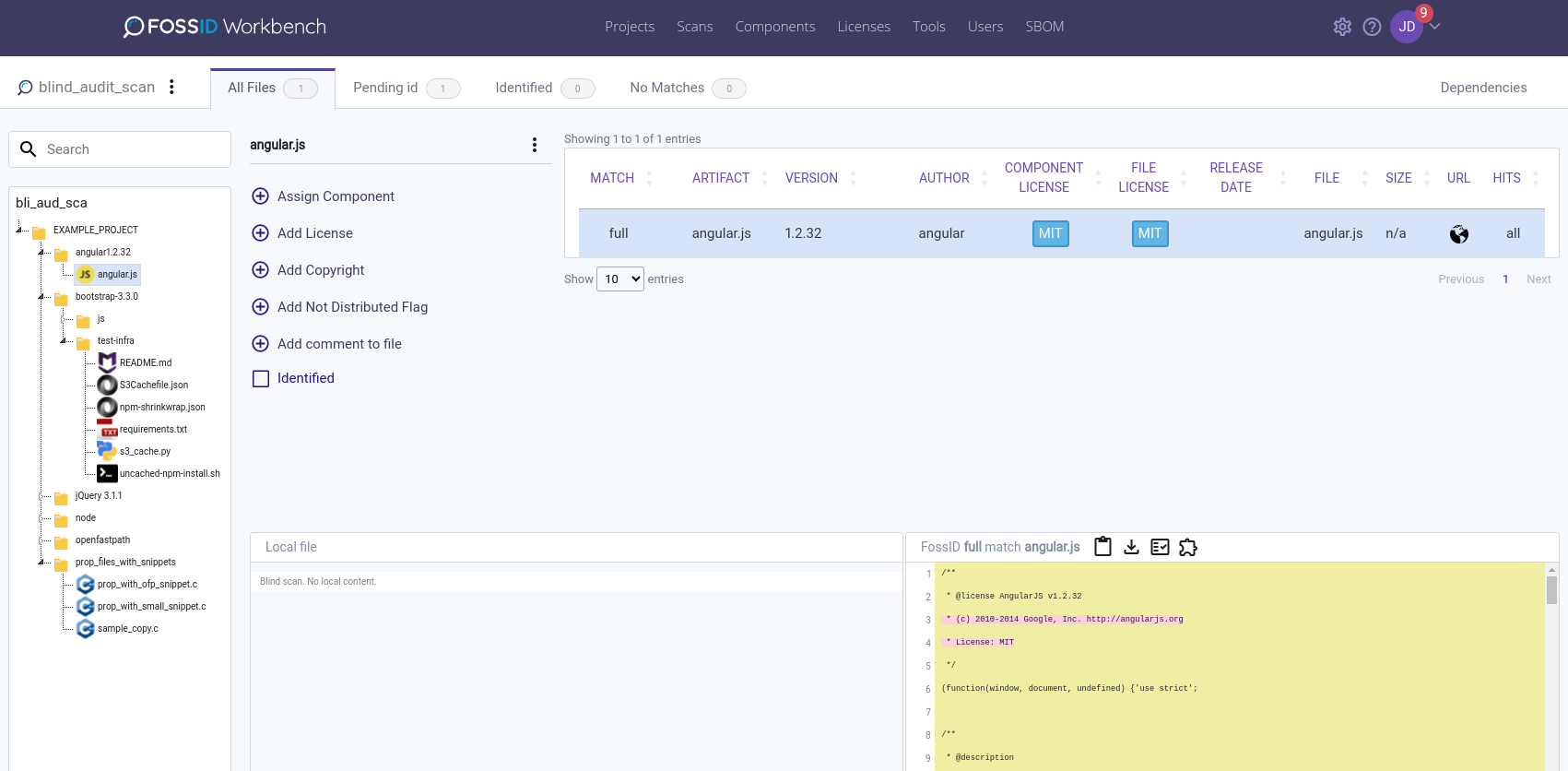This screenshot has height=771, width=1568.
Task: Click the Previous pagination button
Action: [1461, 279]
